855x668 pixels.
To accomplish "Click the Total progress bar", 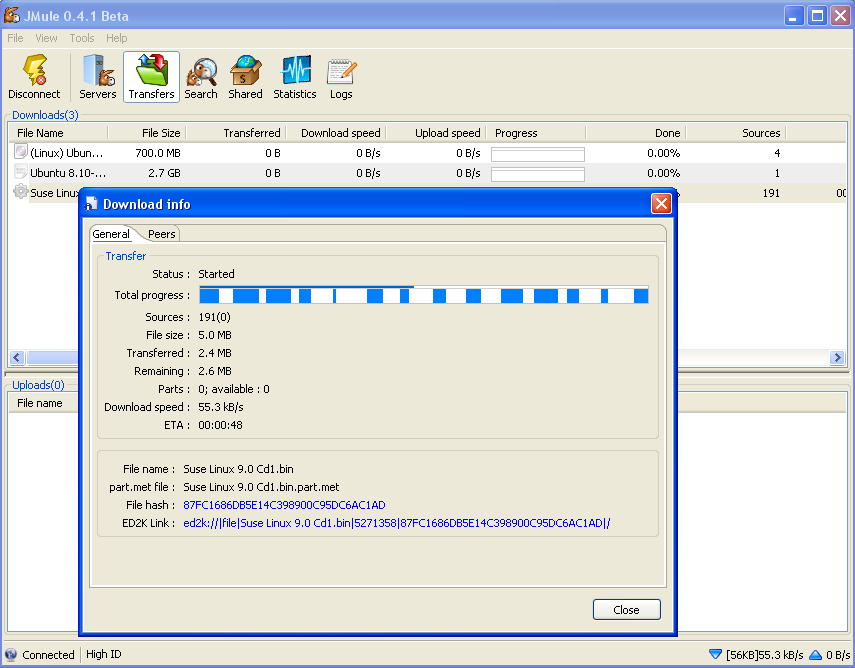I will pos(423,295).
